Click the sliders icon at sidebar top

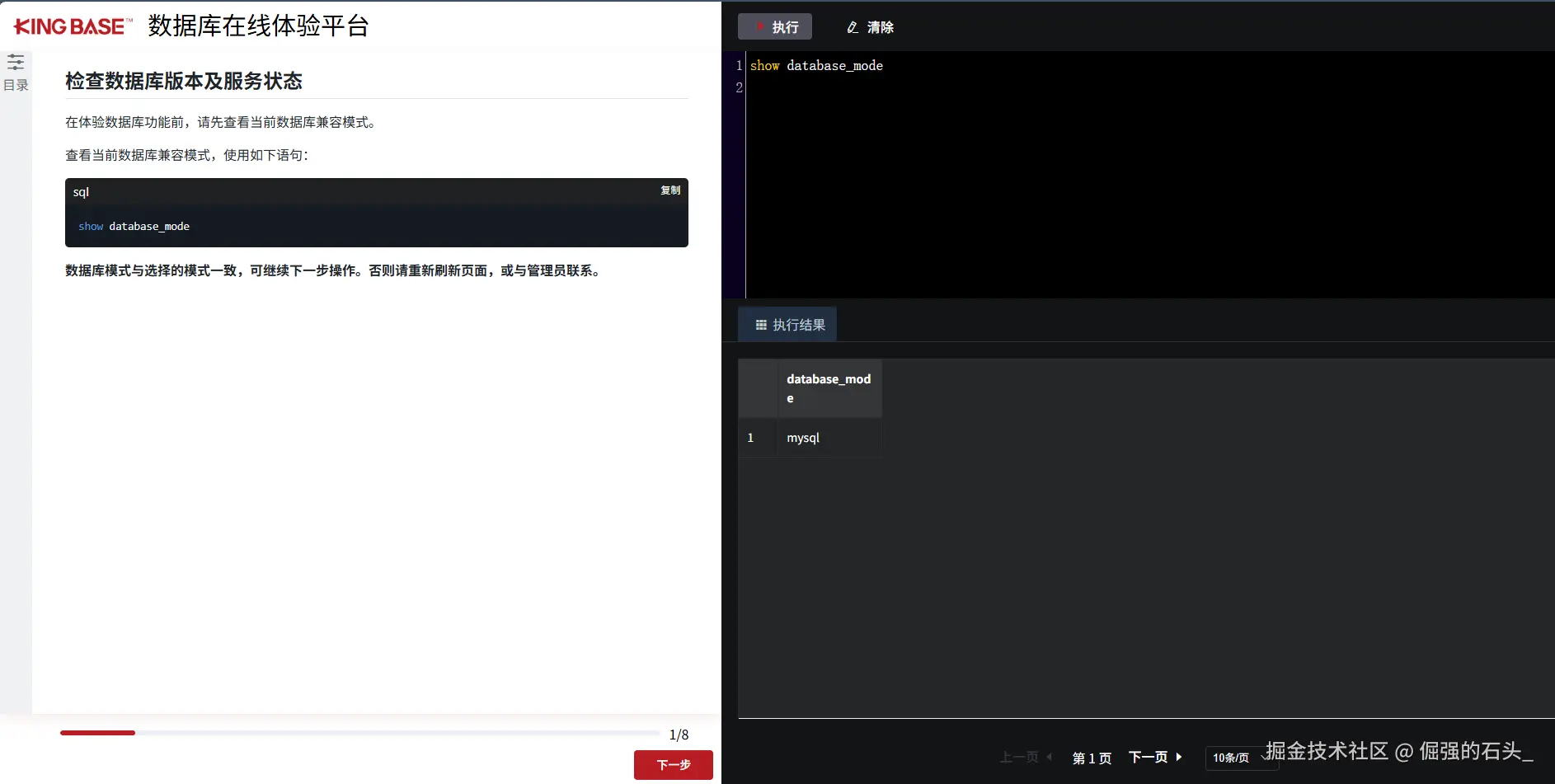[15, 62]
